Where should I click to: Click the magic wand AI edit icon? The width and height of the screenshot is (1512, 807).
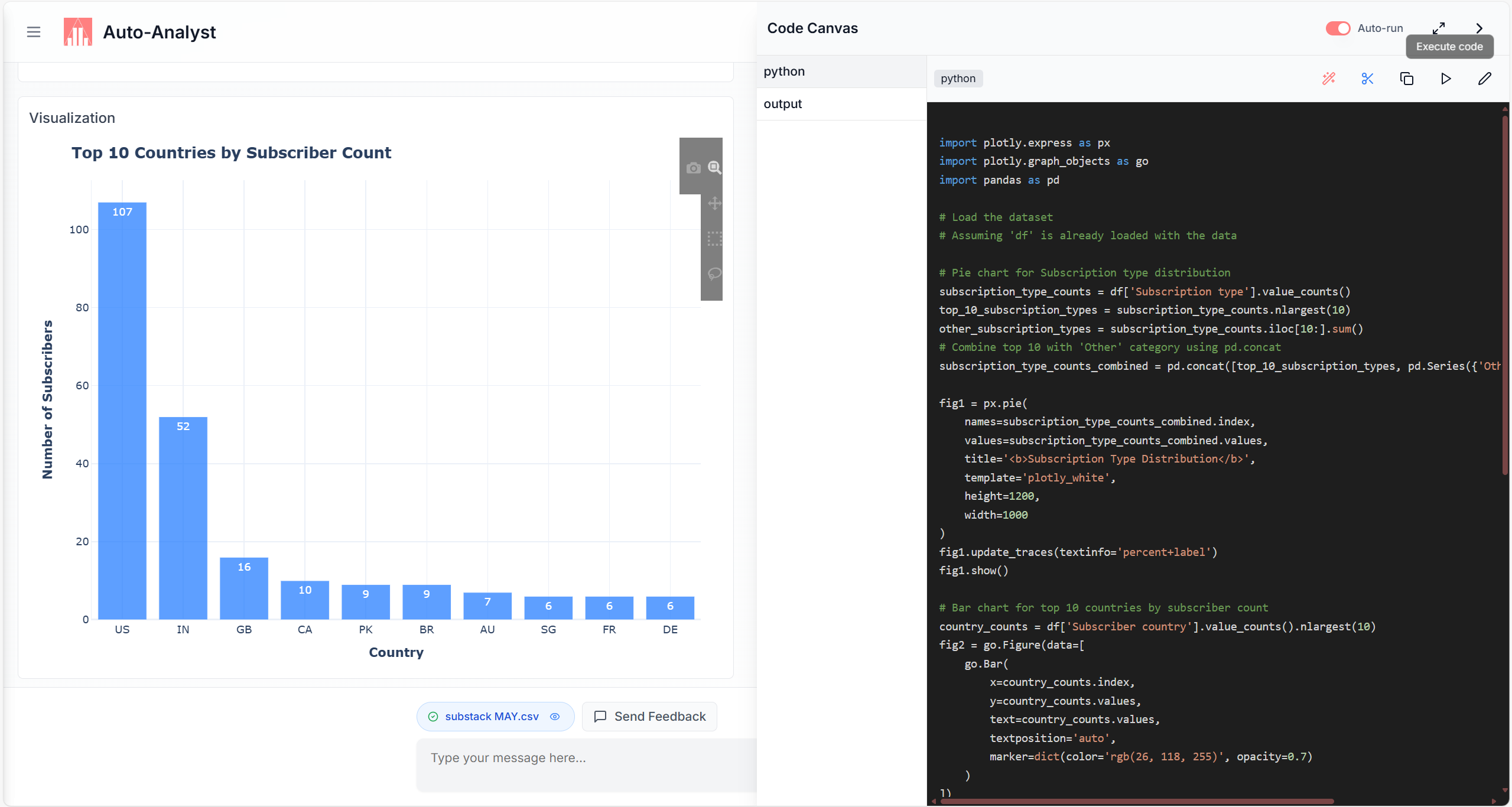point(1328,79)
